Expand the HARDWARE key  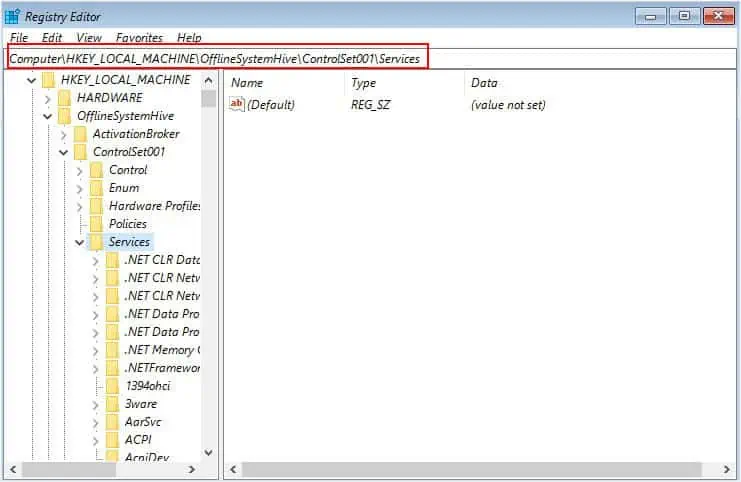(47, 99)
